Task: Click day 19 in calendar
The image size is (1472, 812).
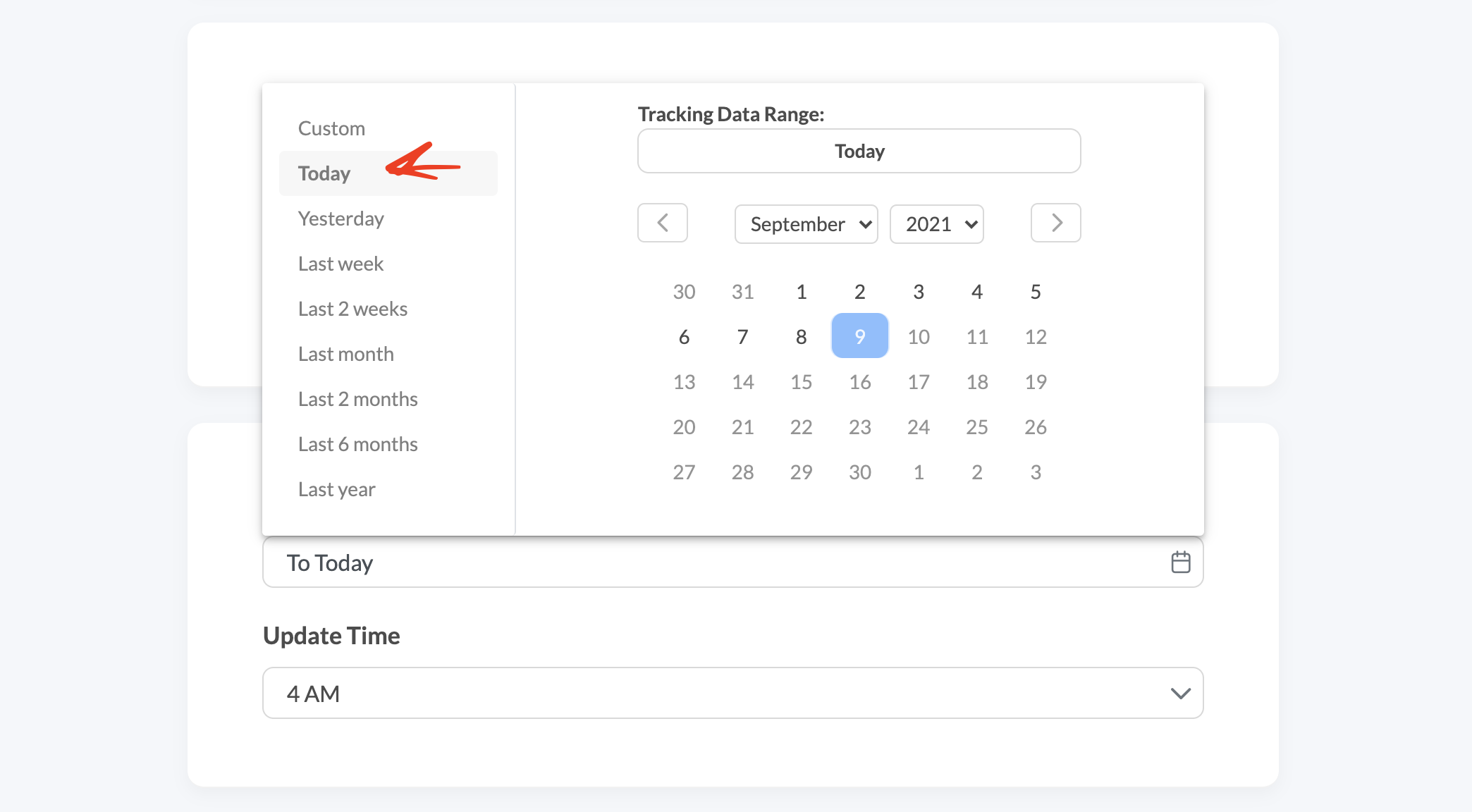Action: pyautogui.click(x=1036, y=381)
